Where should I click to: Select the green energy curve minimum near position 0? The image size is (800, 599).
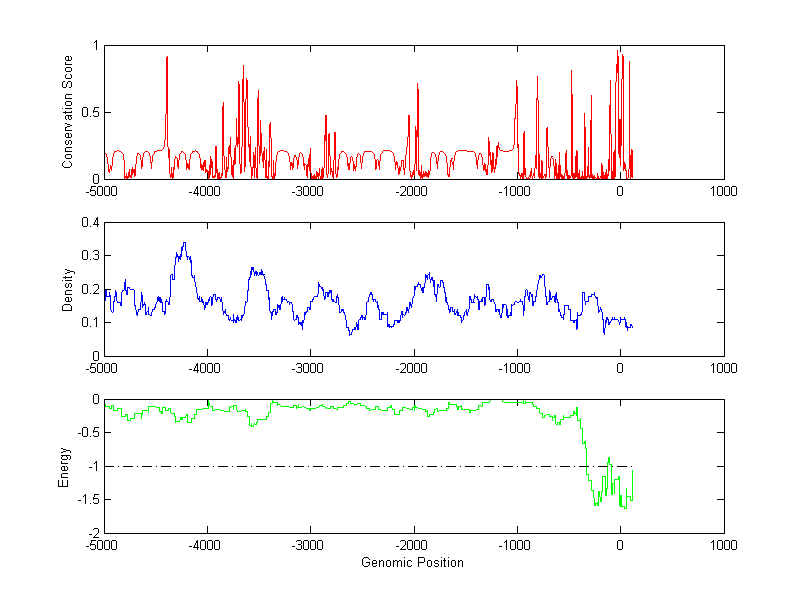tap(625, 506)
